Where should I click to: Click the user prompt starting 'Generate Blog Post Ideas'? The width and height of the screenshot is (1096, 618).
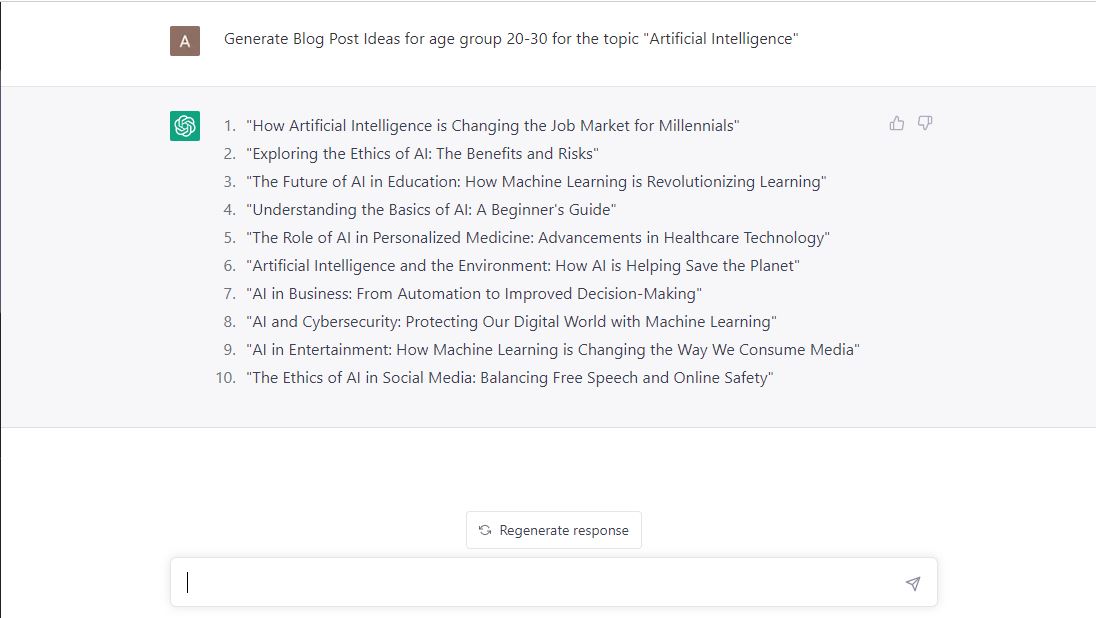coord(510,39)
